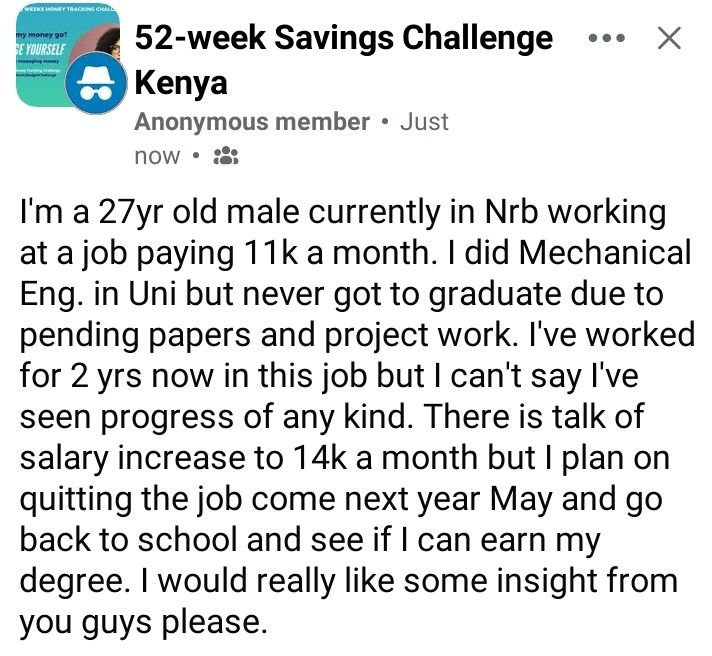This screenshot has height=656, width=712.
Task: Open the three-dot post options menu
Action: pyautogui.click(x=607, y=39)
